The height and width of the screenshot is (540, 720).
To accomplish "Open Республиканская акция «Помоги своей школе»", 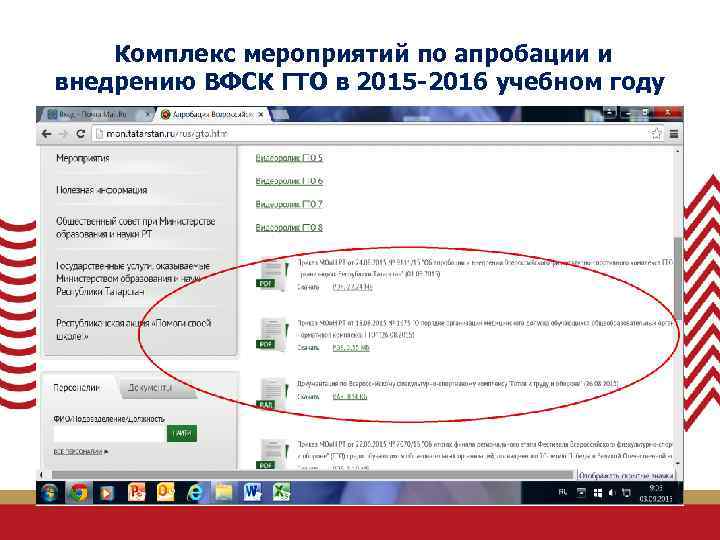I will click(134, 329).
